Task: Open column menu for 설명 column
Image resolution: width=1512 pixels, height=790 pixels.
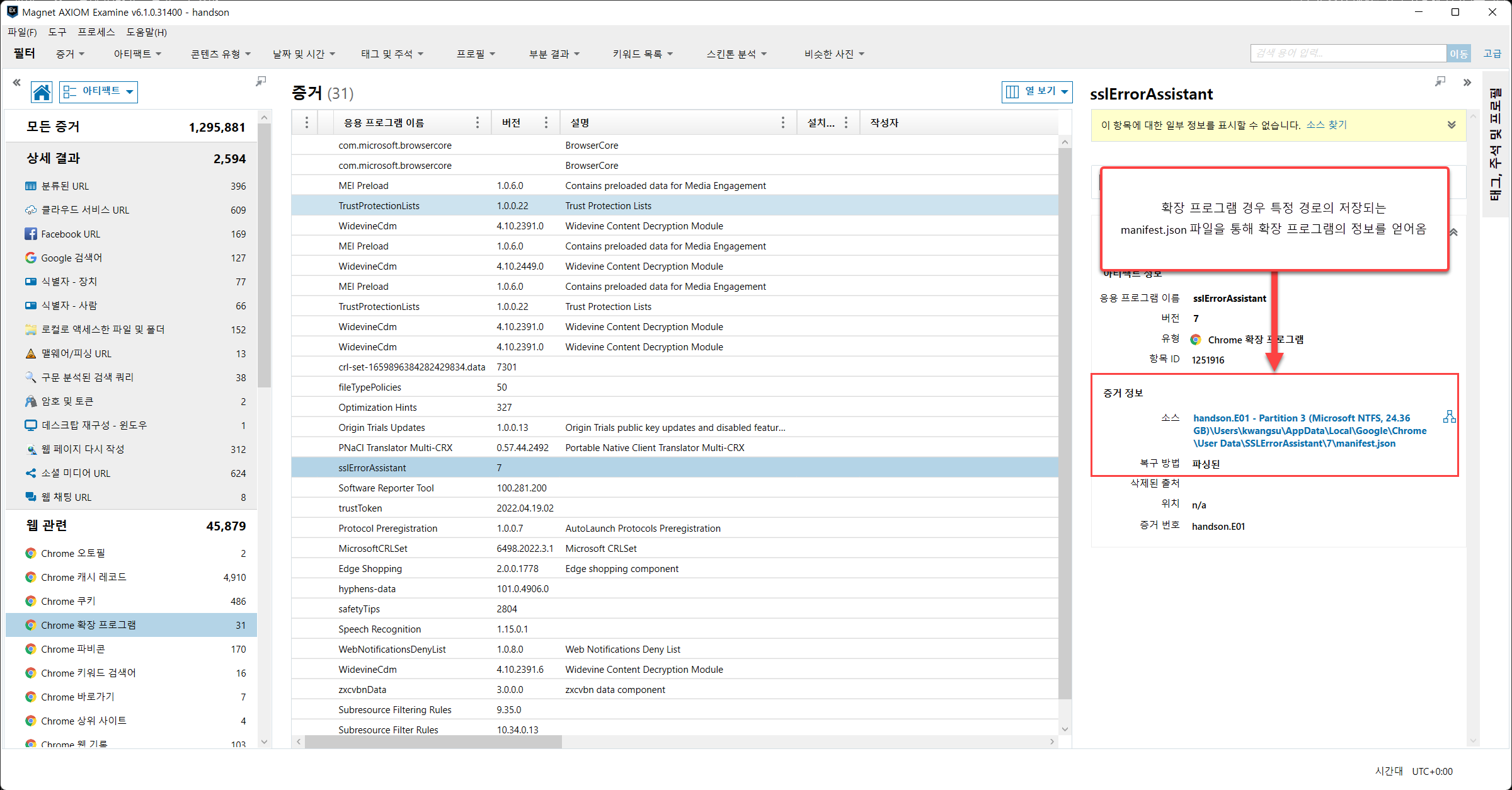Action: (x=783, y=122)
